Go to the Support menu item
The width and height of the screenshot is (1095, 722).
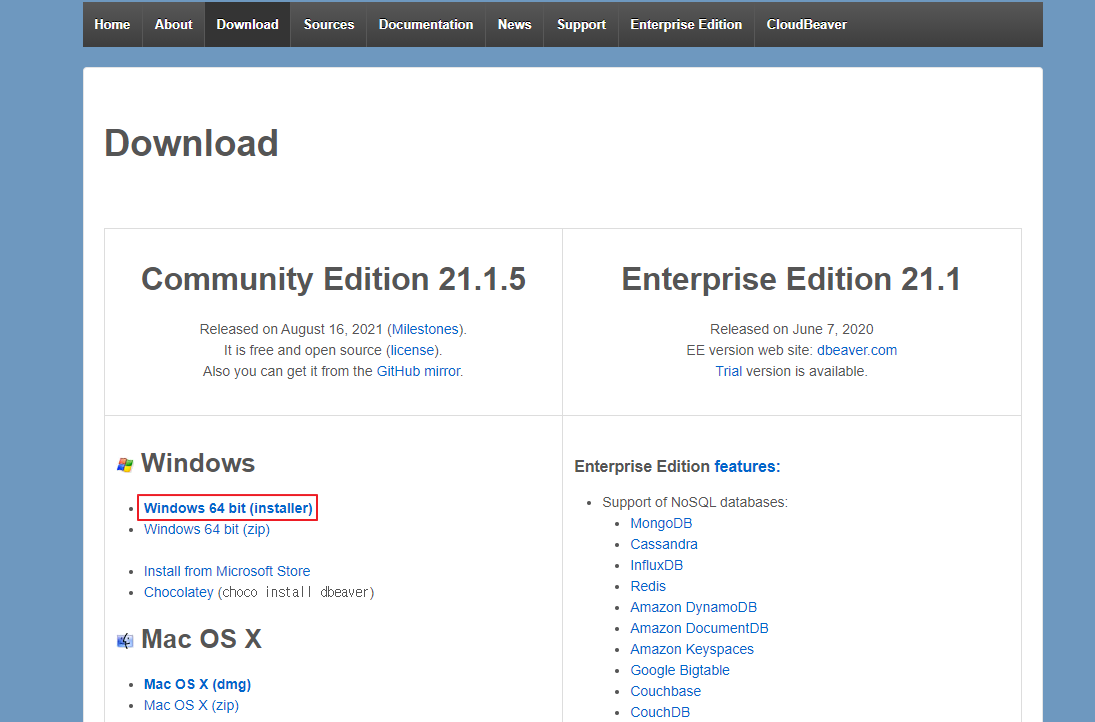[x=581, y=24]
